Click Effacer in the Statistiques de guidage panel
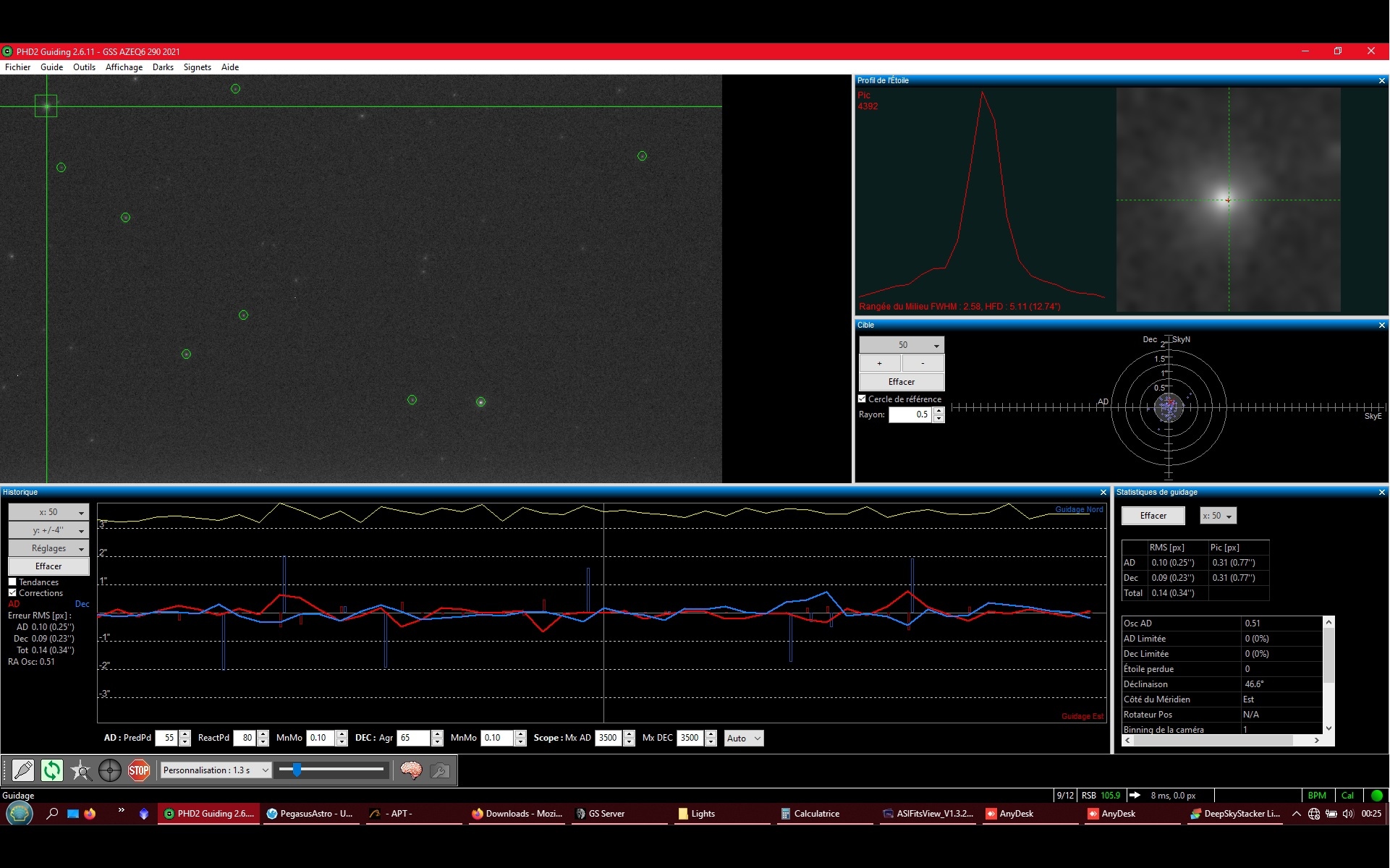The width and height of the screenshot is (1390, 868). point(1153,516)
